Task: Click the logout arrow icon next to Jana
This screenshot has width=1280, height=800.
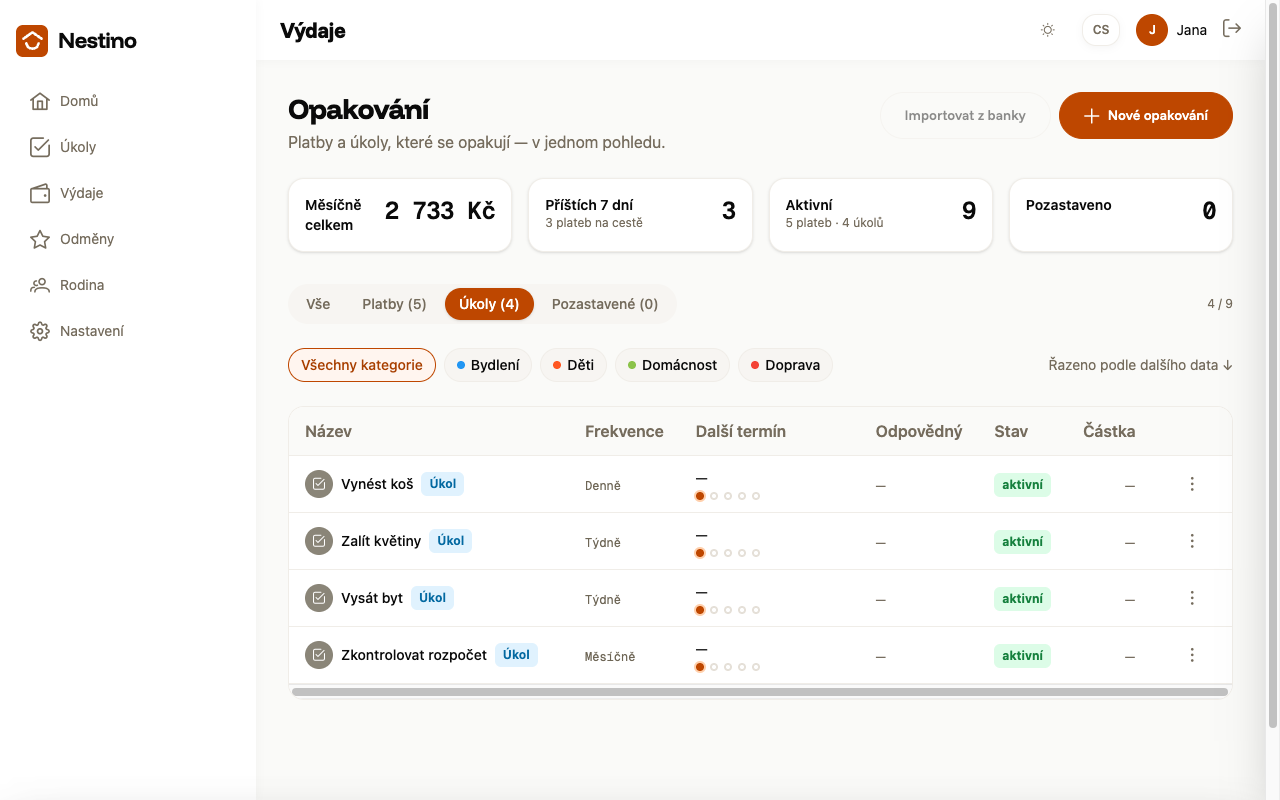Action: tap(1232, 29)
